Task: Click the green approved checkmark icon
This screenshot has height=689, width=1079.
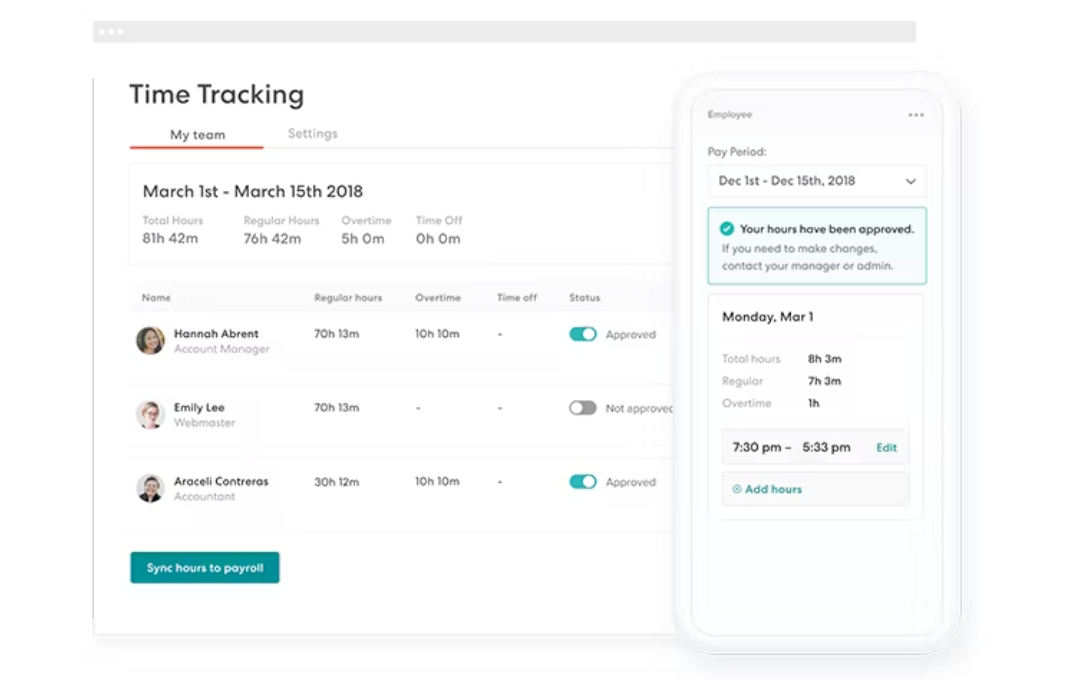Action: point(727,229)
